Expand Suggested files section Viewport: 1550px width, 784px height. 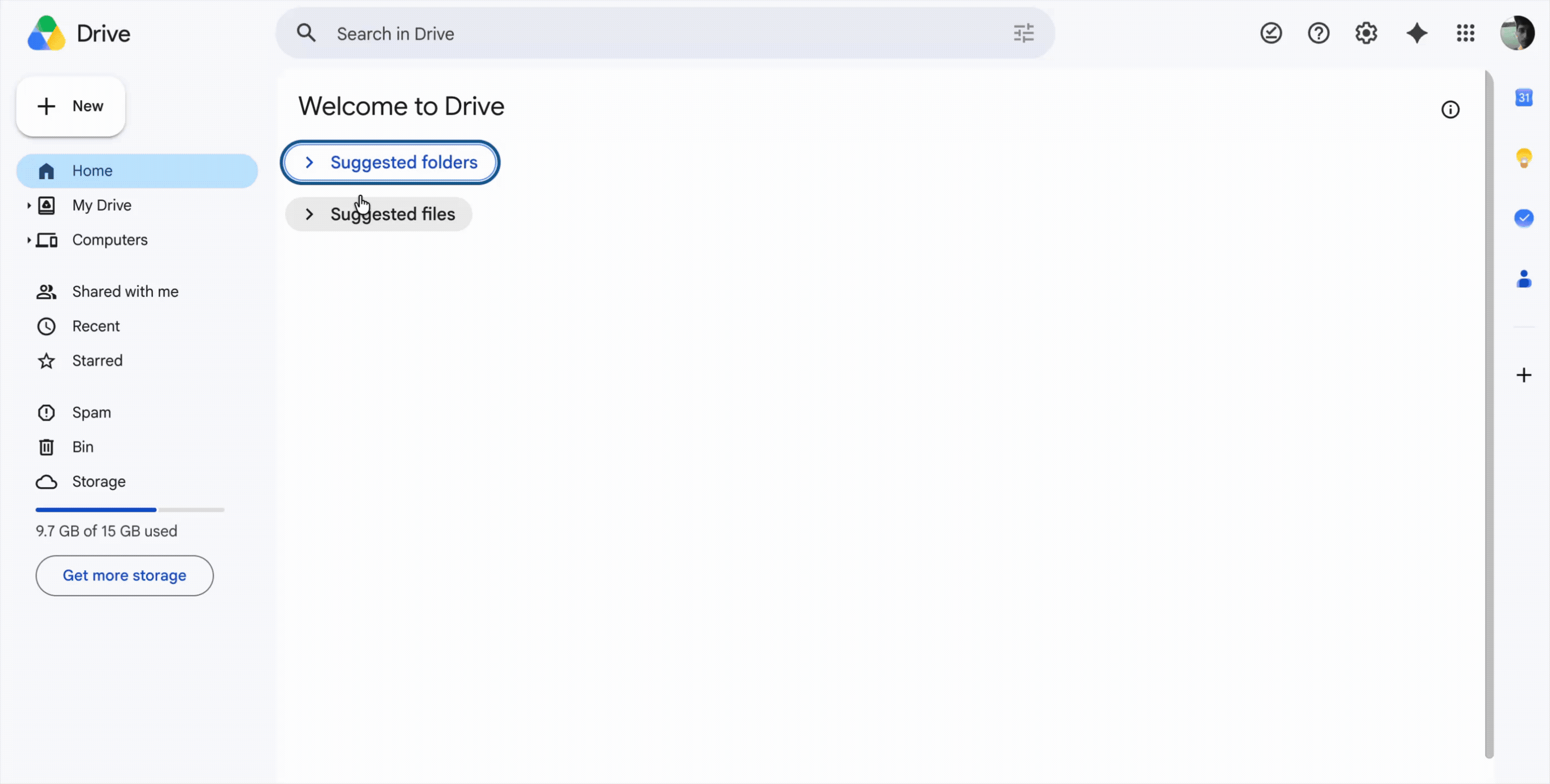pos(379,214)
